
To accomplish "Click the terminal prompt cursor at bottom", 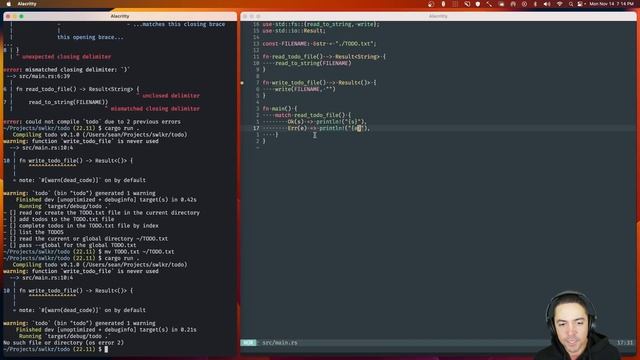I will point(106,349).
